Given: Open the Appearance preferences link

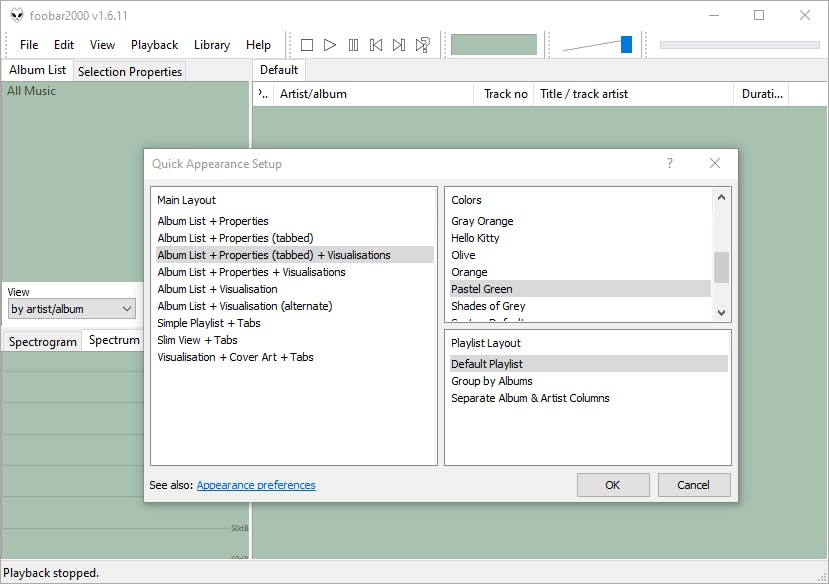Looking at the screenshot, I should pos(256,485).
